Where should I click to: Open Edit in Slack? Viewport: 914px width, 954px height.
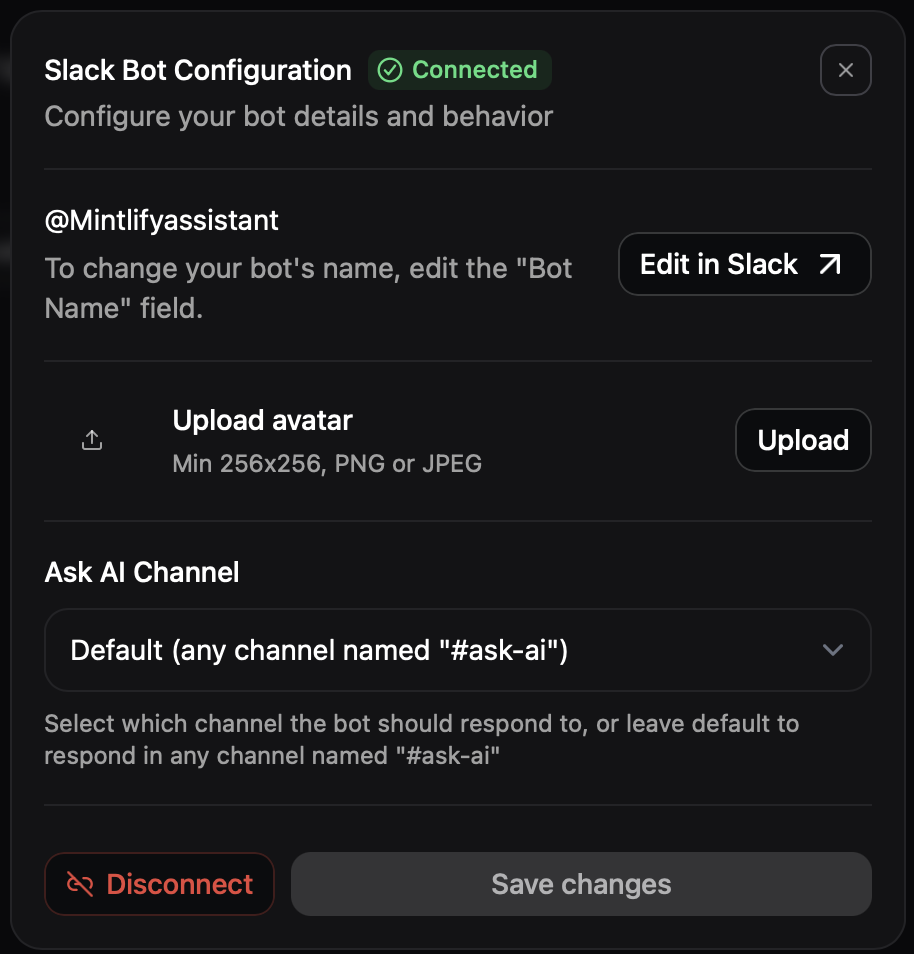744,263
